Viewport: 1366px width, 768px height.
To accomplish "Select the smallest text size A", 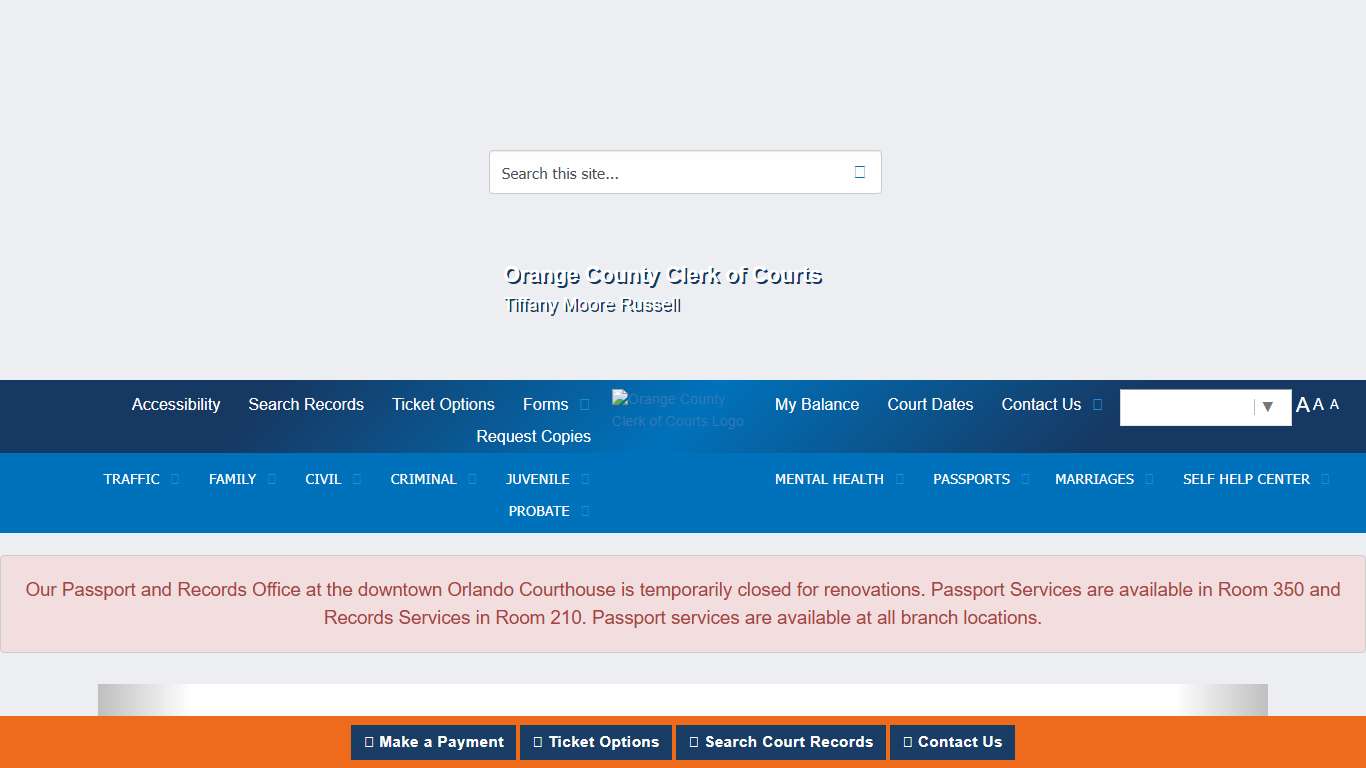I will [1334, 405].
